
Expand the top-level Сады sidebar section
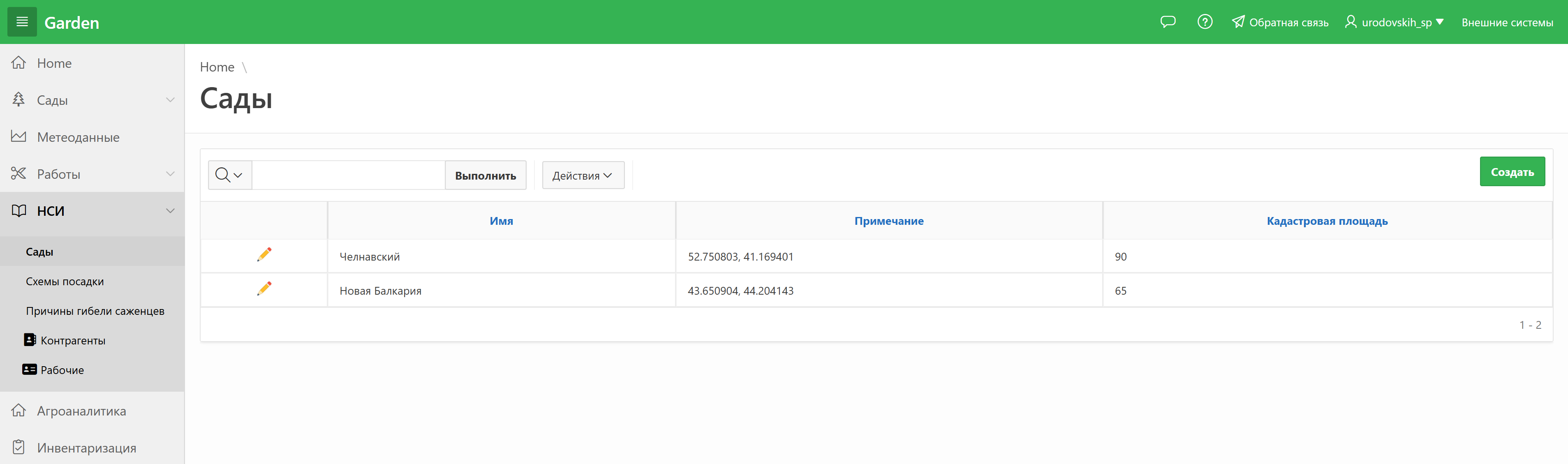click(x=170, y=100)
